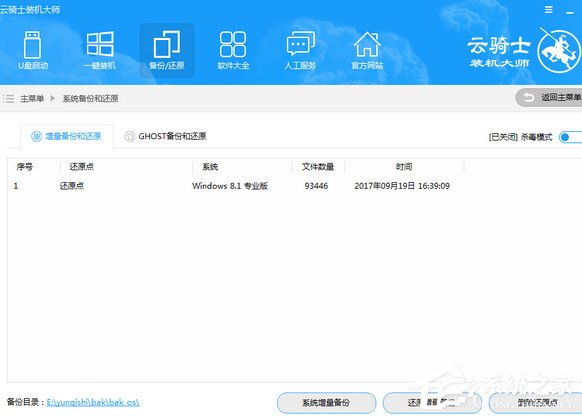The width and height of the screenshot is (582, 418).
Task: Open the 软件大全 section
Action: (233, 50)
